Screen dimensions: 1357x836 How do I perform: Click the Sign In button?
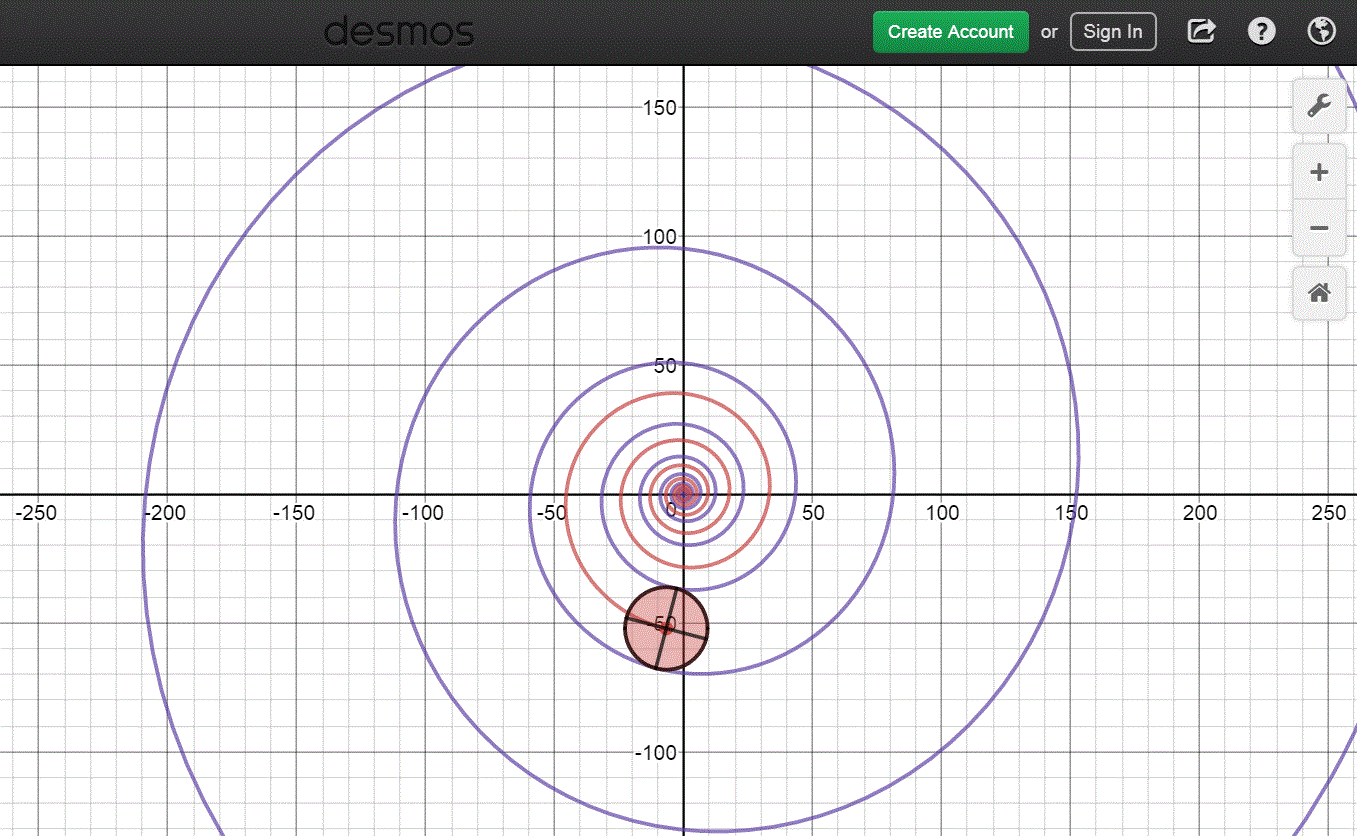point(1113,32)
